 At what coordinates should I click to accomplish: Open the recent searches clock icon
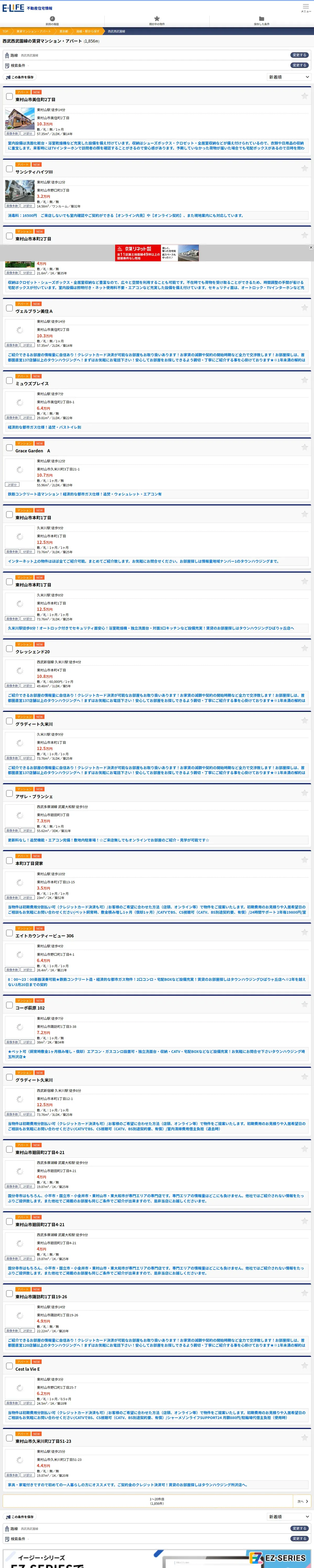pos(52,19)
